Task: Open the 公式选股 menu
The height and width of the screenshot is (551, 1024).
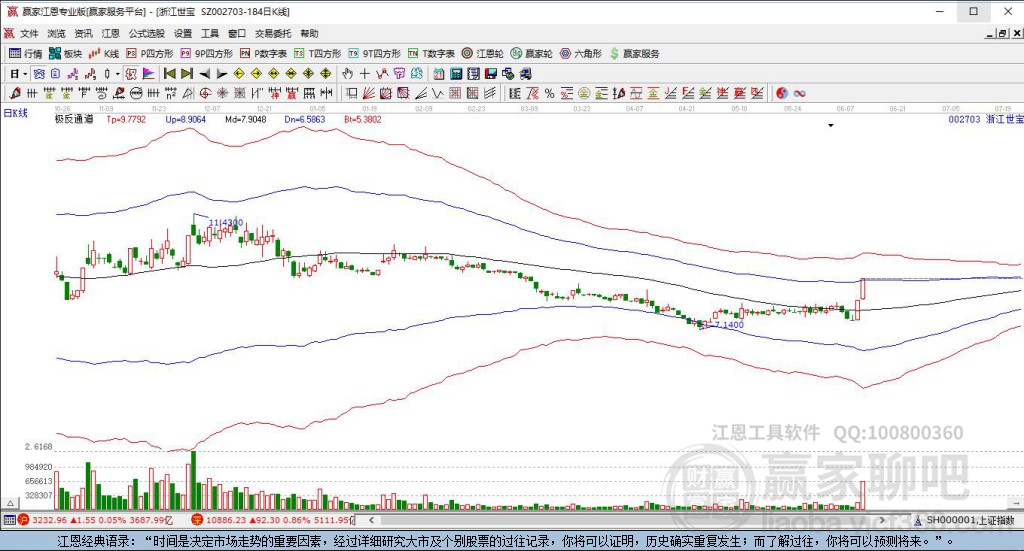Action: [147, 33]
